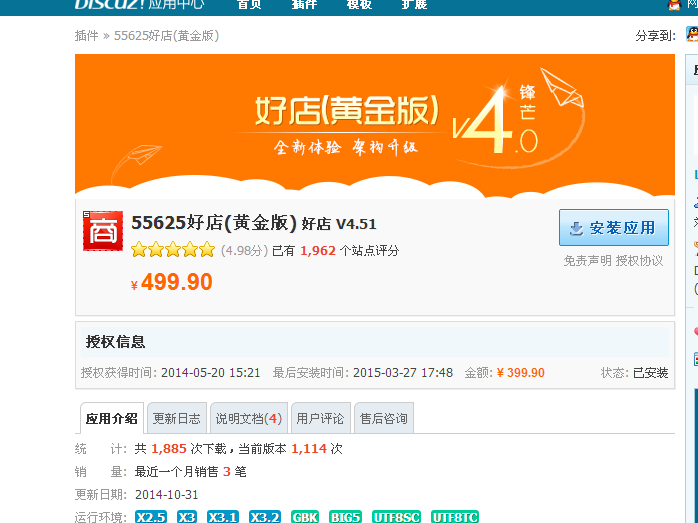Click the X3.2 version badge
Screen dimensions: 698x523
click(x=265, y=517)
